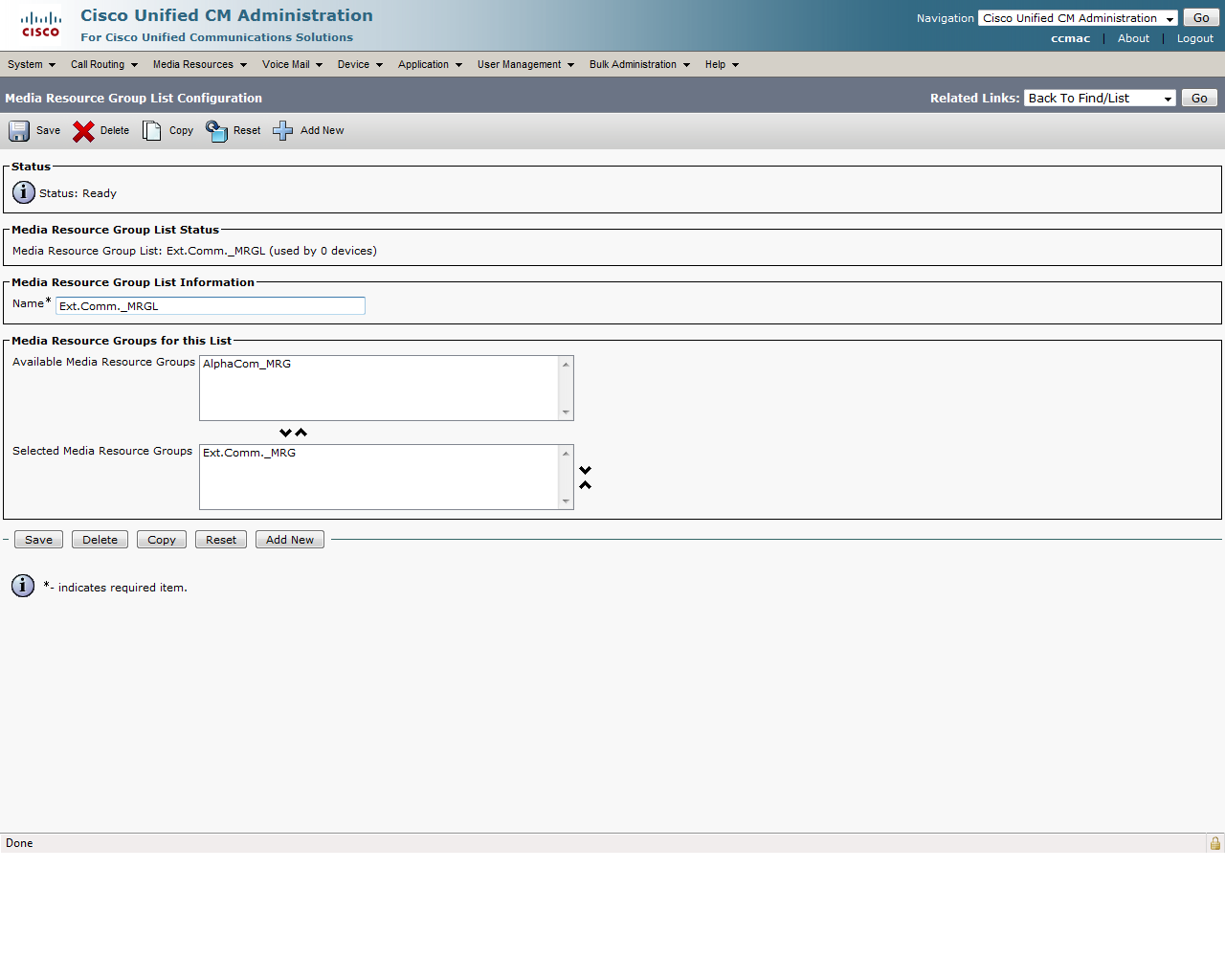
Task: Click the Copy page icon in toolbar
Action: click(x=152, y=131)
